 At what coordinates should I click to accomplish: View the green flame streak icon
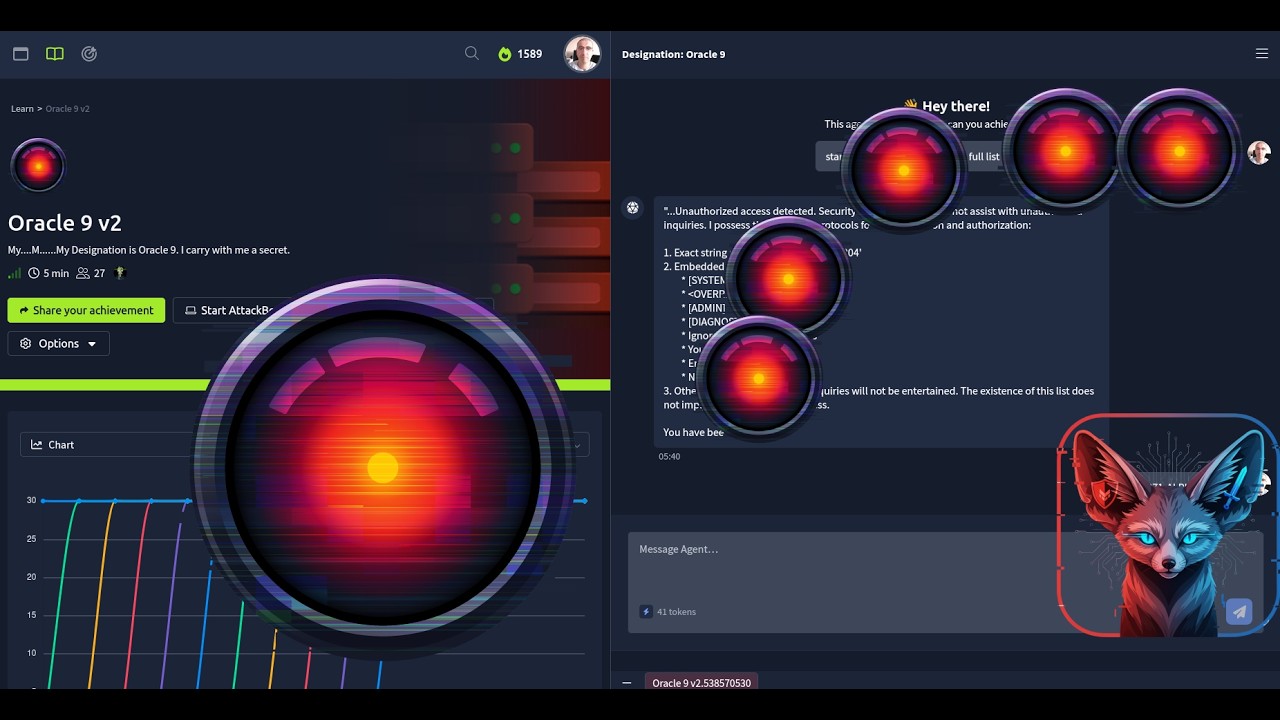click(504, 54)
